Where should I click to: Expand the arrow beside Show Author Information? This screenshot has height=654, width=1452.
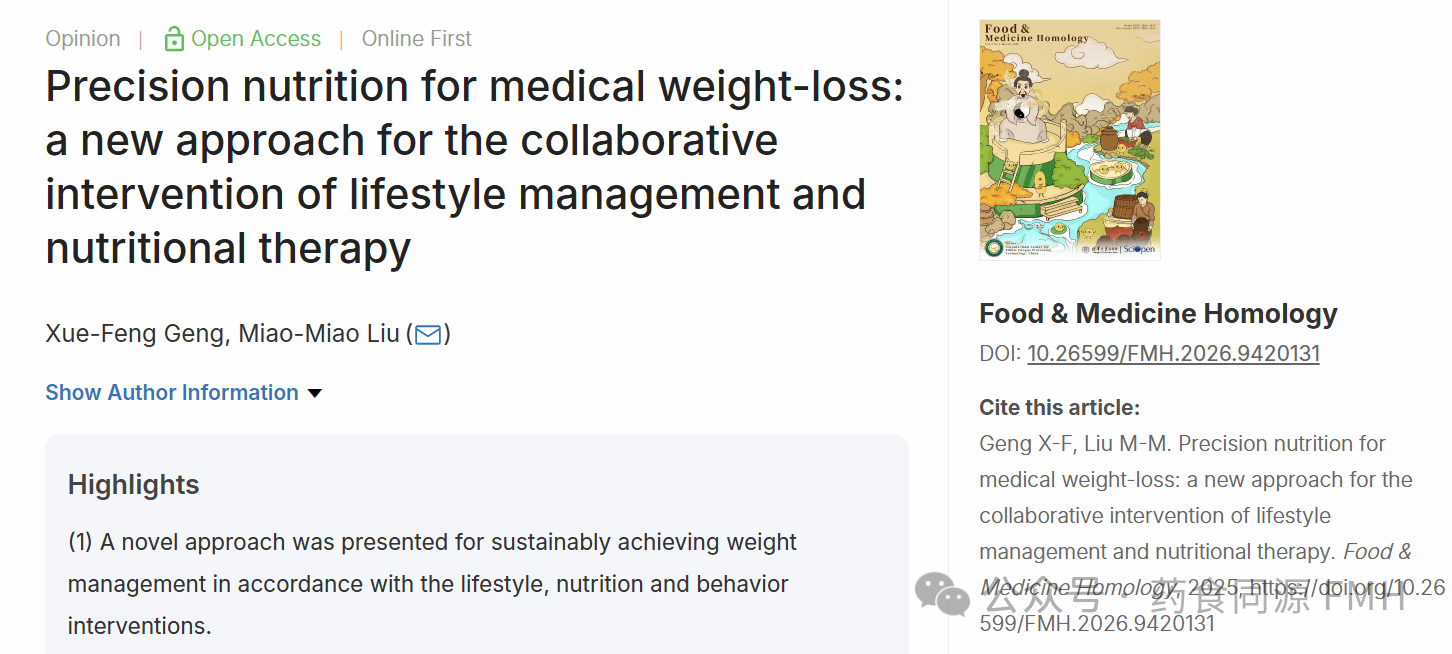(315, 393)
